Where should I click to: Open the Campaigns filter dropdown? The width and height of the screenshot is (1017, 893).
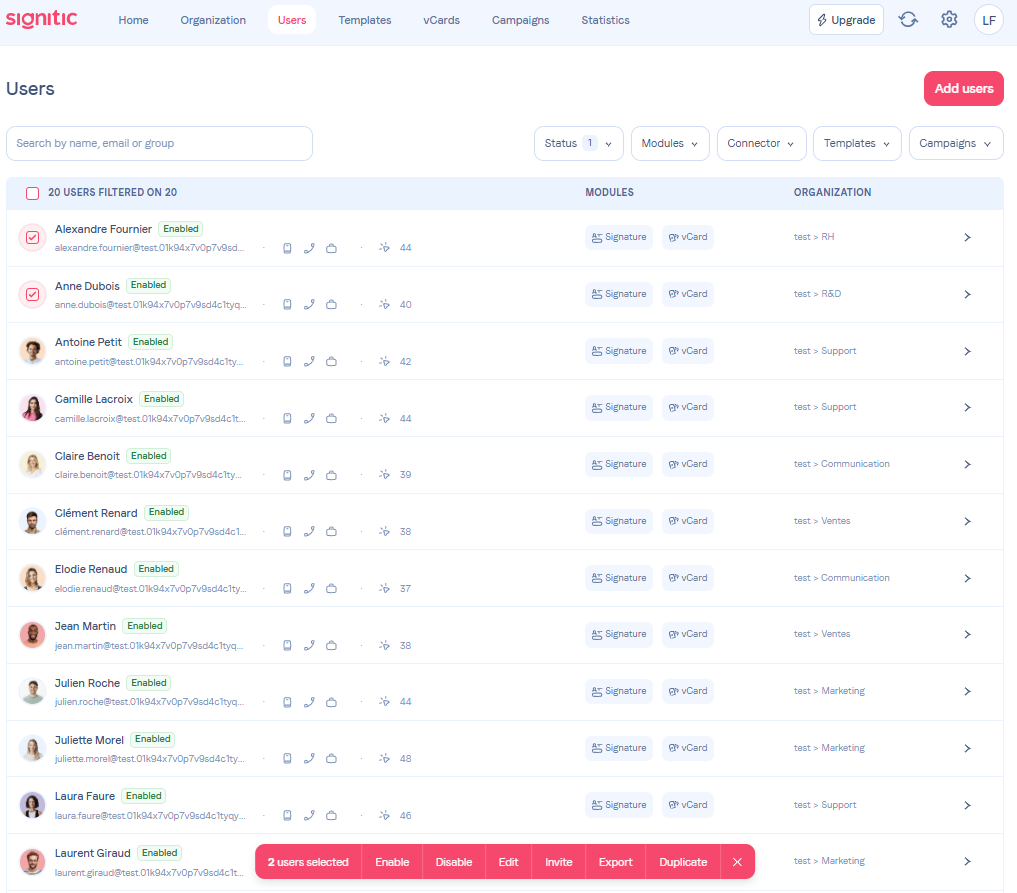pos(956,143)
